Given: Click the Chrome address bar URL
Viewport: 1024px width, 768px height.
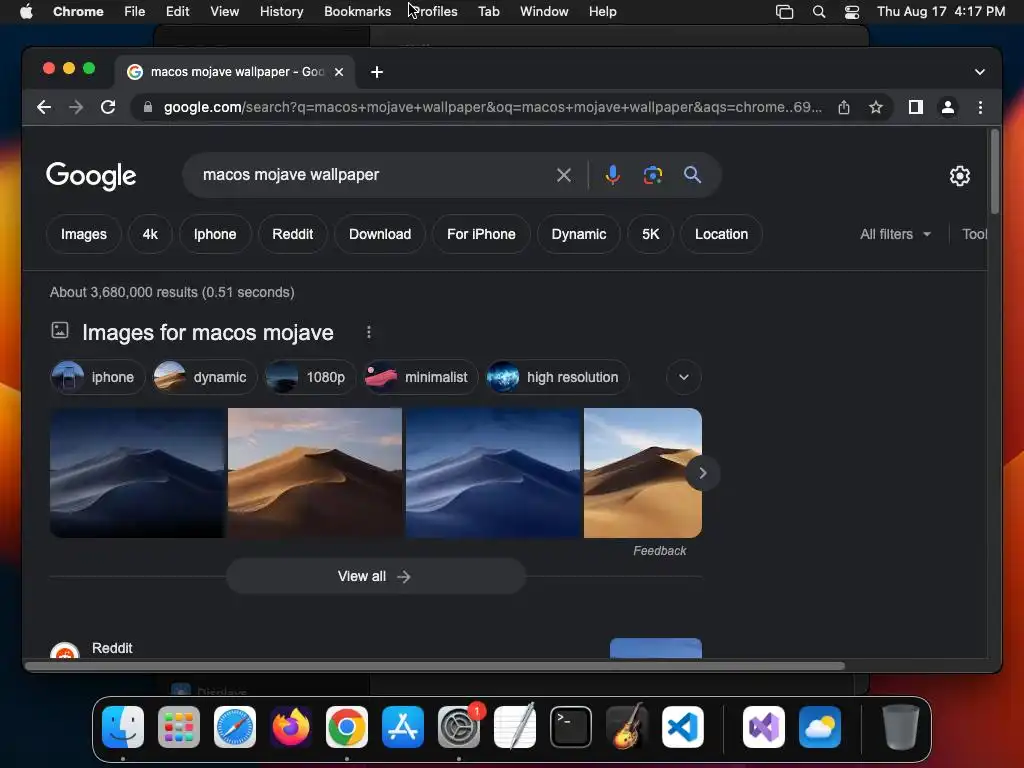Looking at the screenshot, I should pos(492,107).
